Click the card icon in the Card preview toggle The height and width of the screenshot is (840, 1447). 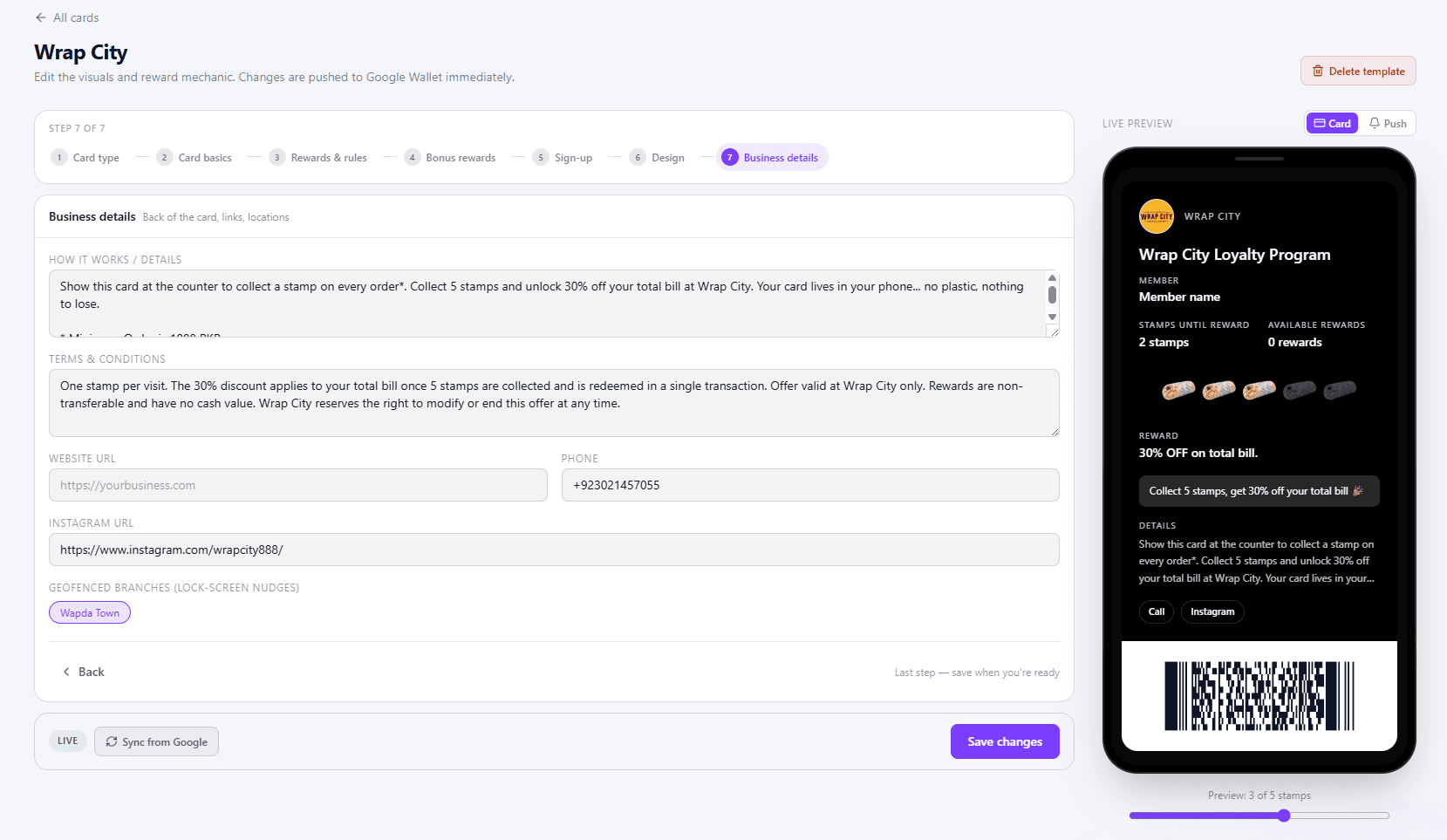point(1320,124)
